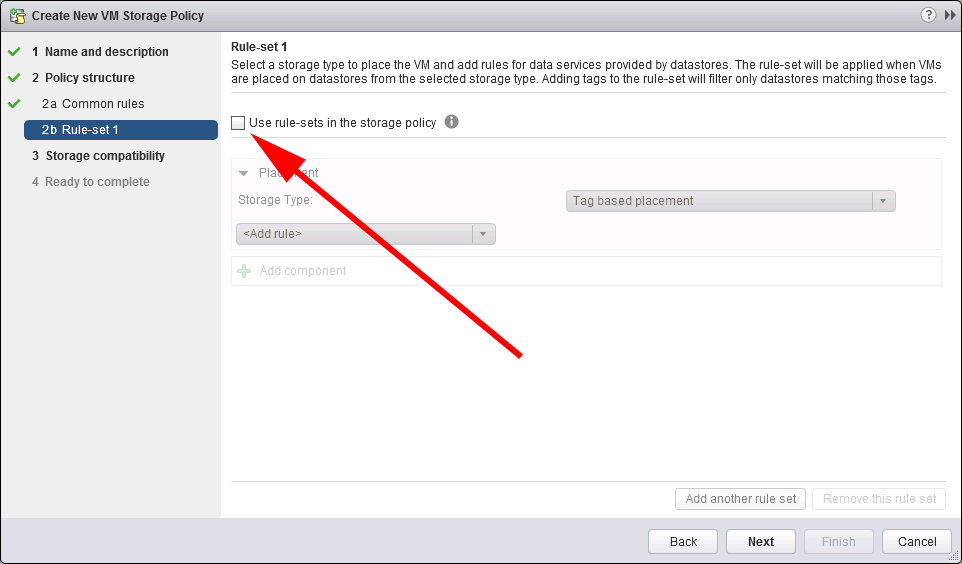Image resolution: width=962 pixels, height=564 pixels.
Task: Click the Back button
Action: point(683,541)
